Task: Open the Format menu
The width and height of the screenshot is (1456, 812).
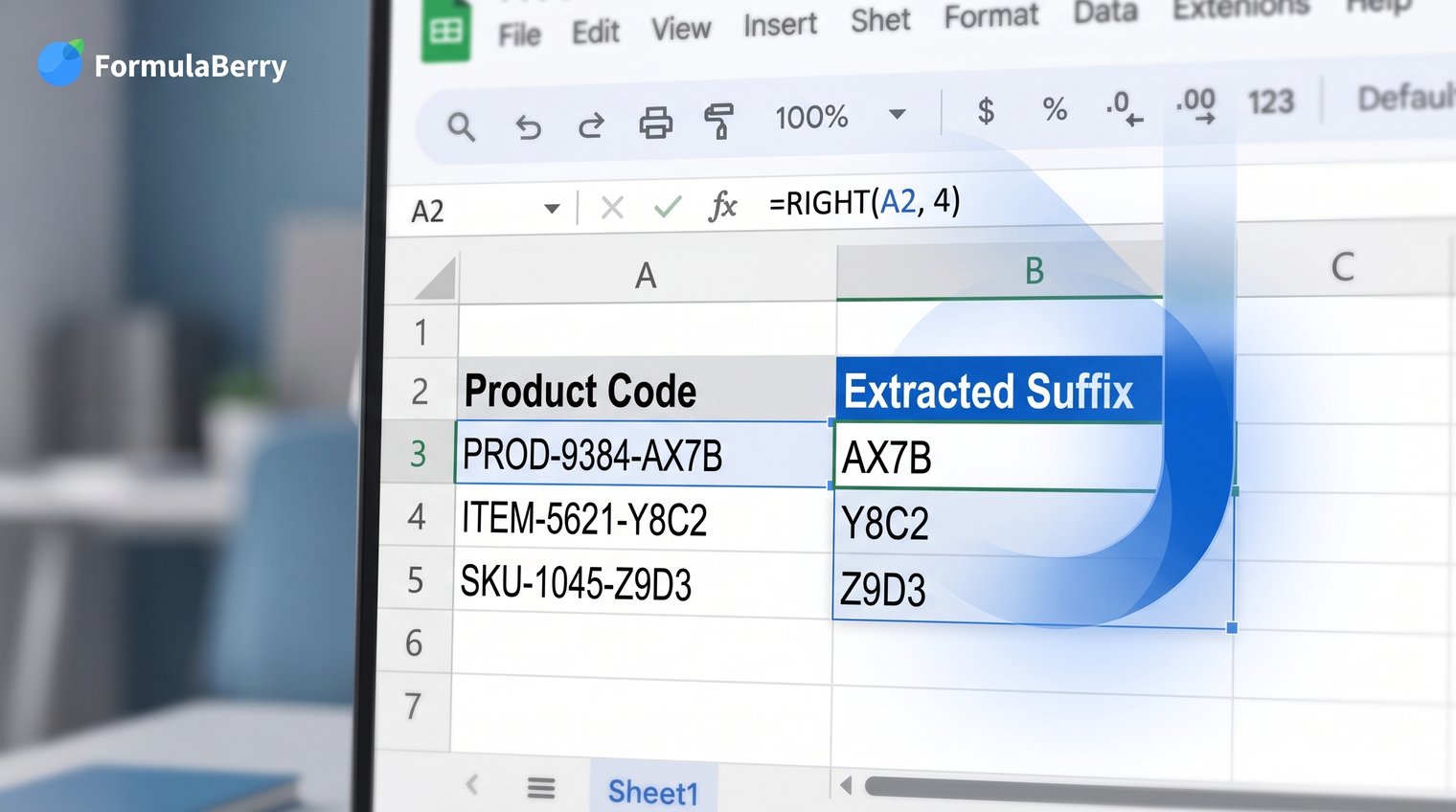Action: coord(990,16)
